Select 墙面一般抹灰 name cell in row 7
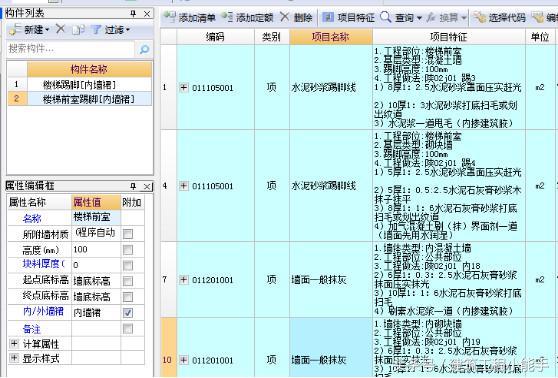The height and width of the screenshot is (378, 558). (x=331, y=280)
